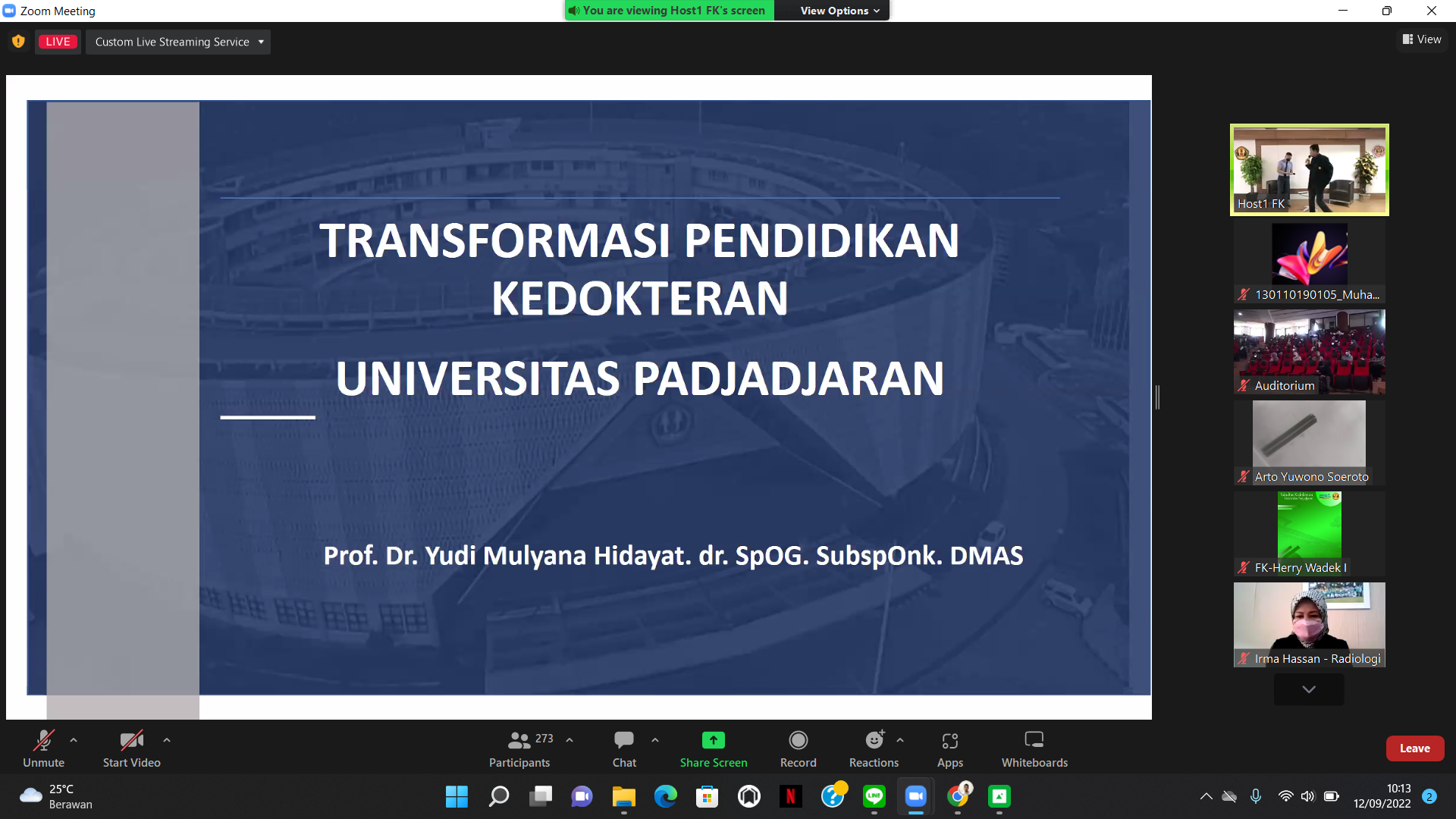Viewport: 1456px width, 819px height.
Task: Open View Options dropdown
Action: 839,11
